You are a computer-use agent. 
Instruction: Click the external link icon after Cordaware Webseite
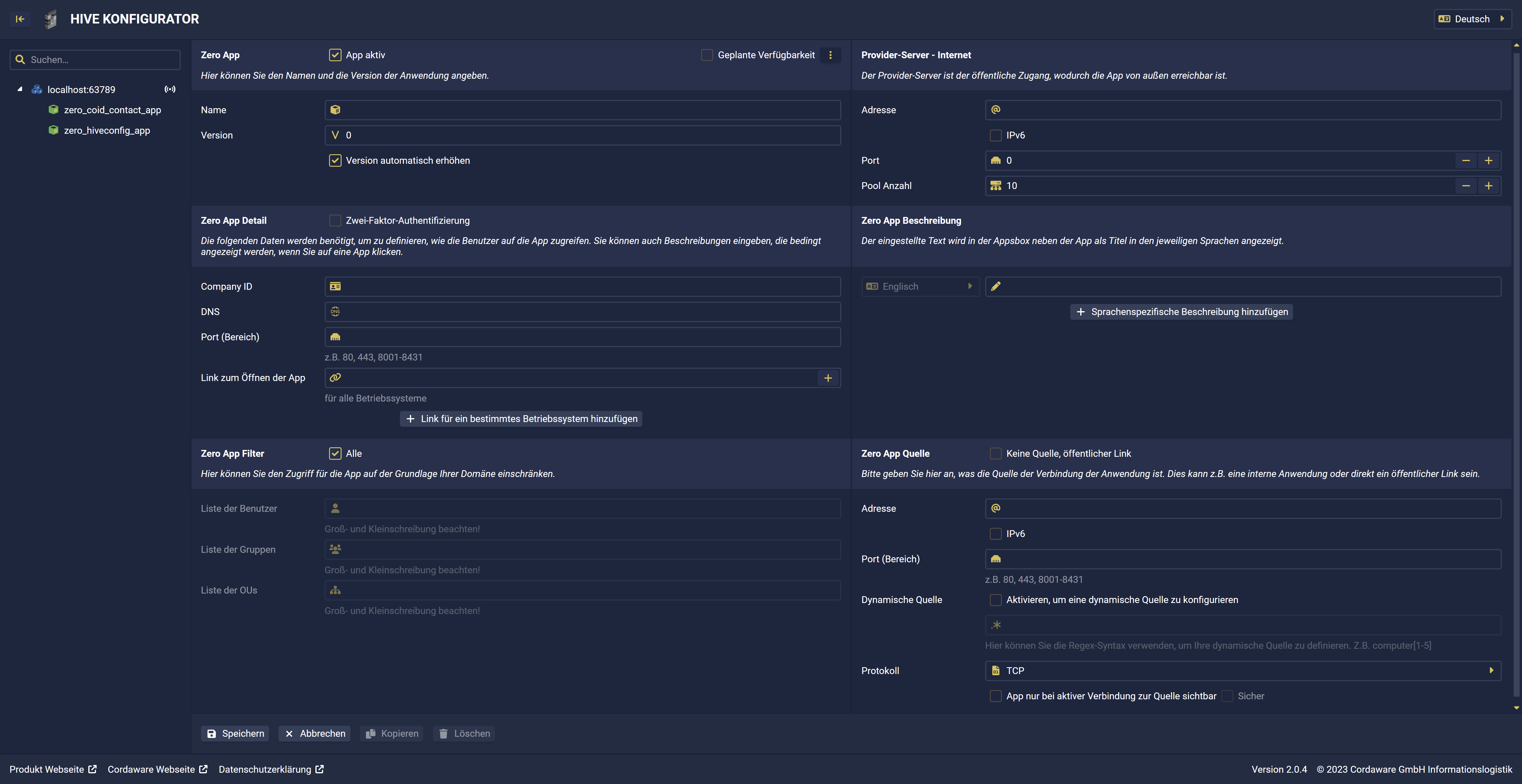(203, 769)
